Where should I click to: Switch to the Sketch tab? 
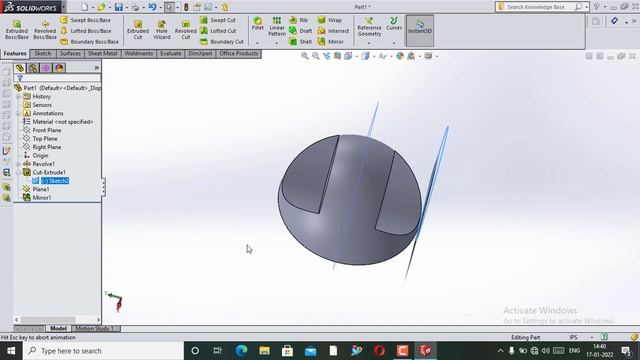[43, 53]
